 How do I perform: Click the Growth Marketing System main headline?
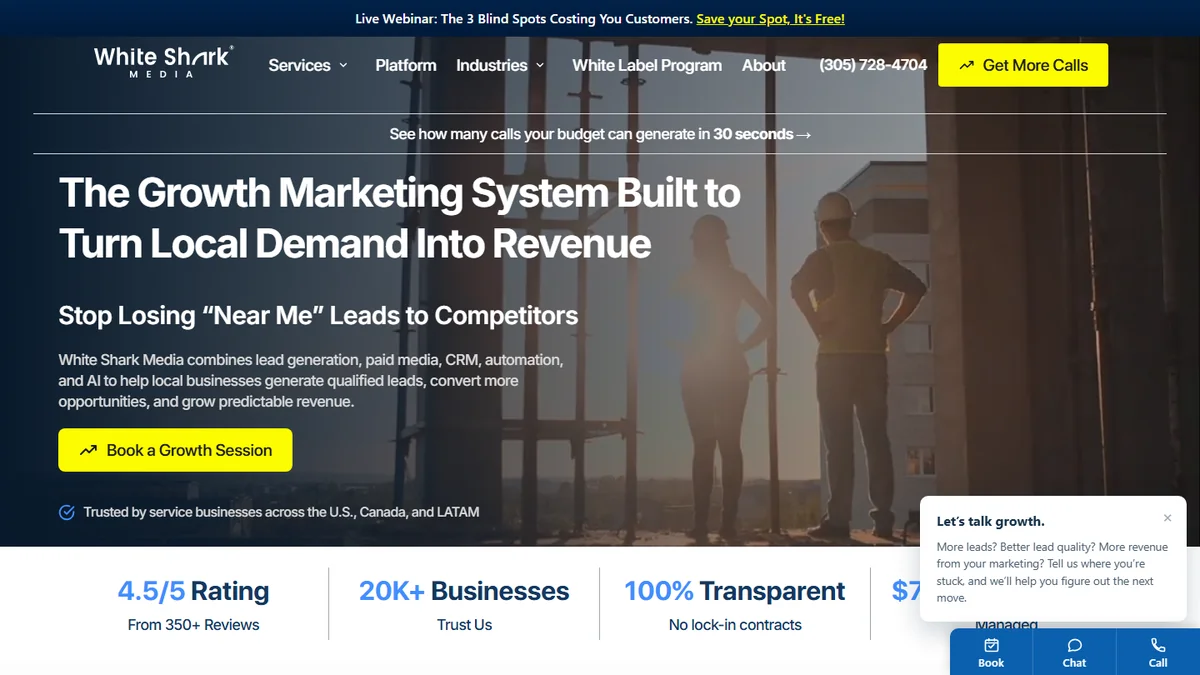pyautogui.click(x=400, y=218)
